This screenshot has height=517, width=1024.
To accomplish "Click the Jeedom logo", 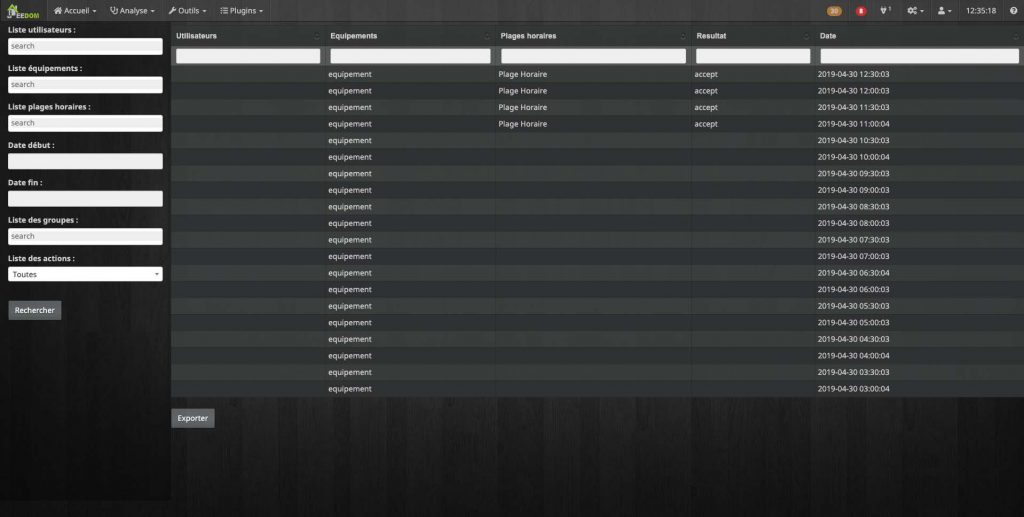I will pyautogui.click(x=22, y=10).
